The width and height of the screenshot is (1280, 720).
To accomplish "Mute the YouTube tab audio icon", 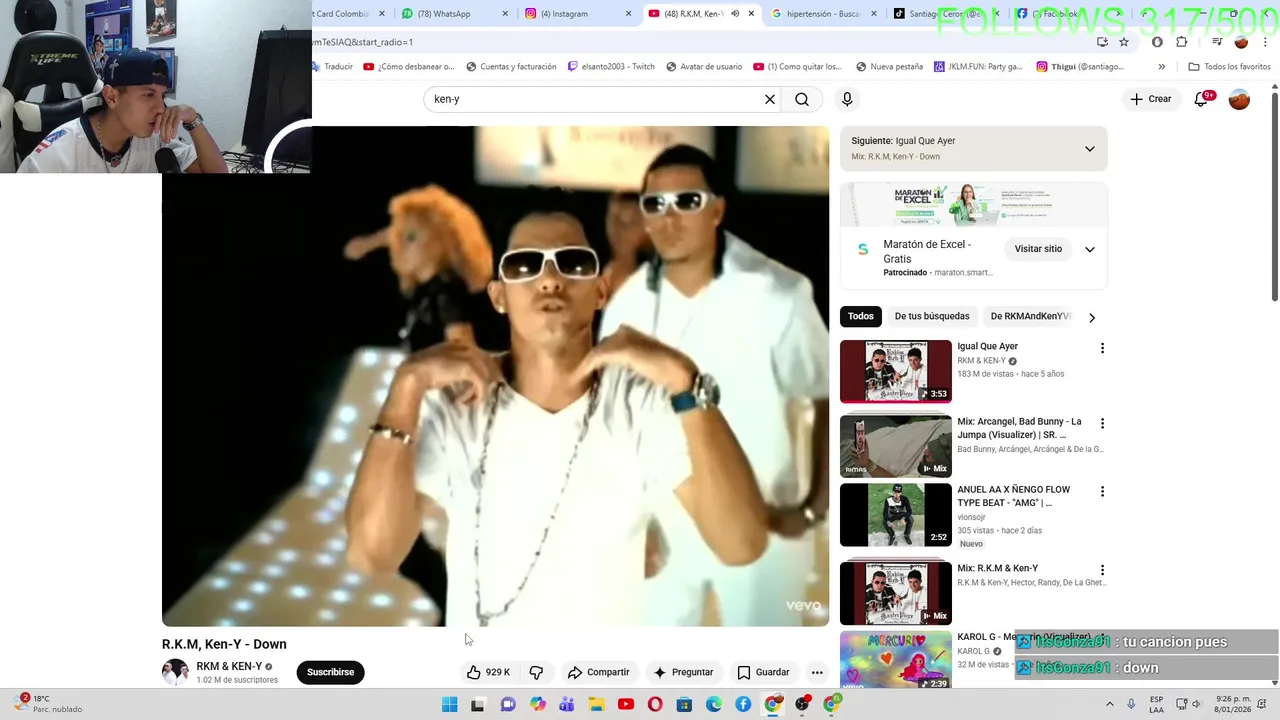I will pyautogui.click(x=735, y=14).
